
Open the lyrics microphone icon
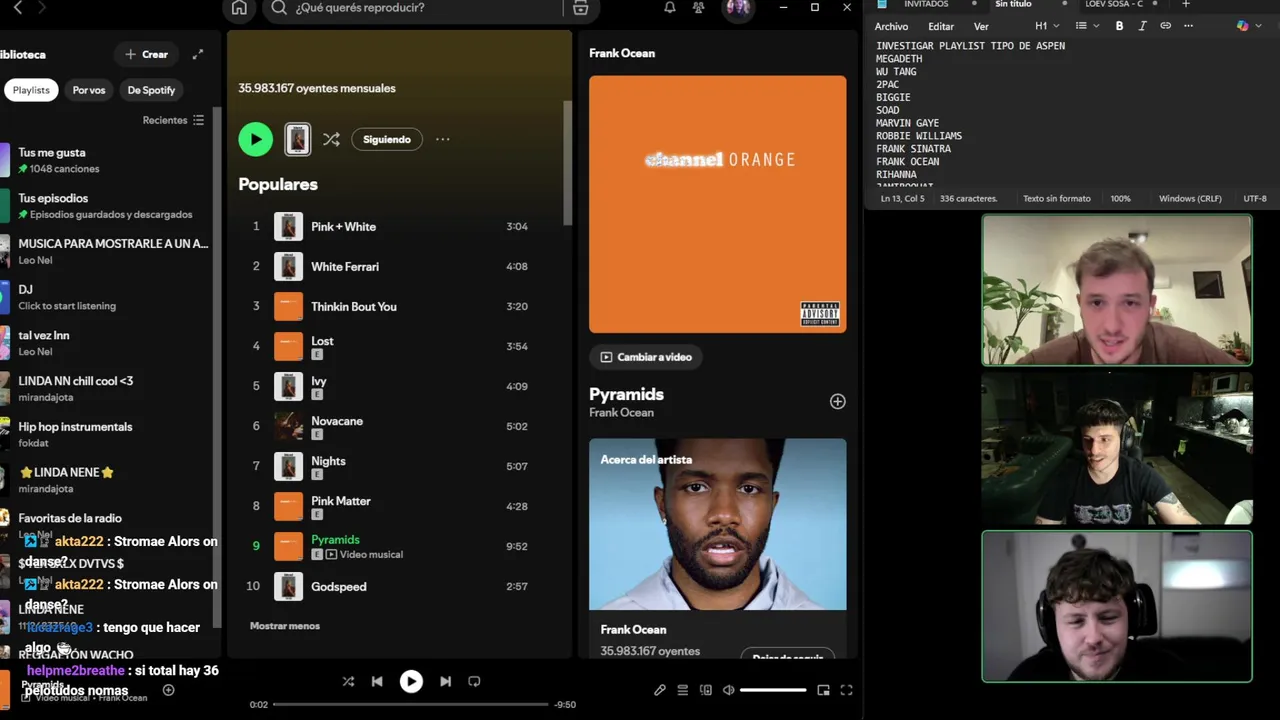point(660,690)
